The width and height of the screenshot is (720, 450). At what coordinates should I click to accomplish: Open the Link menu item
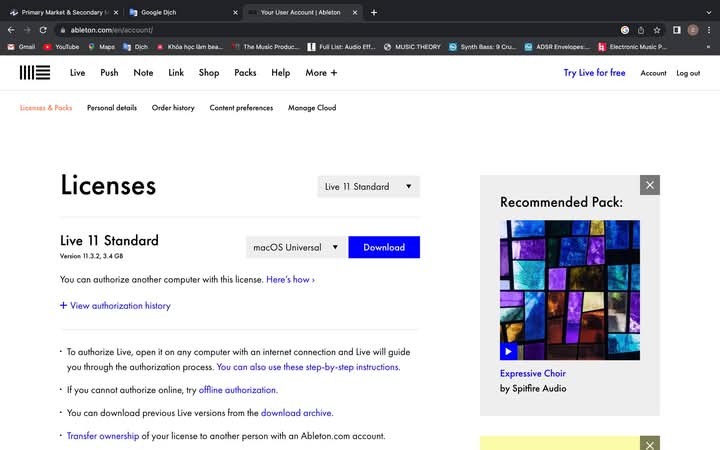[176, 73]
